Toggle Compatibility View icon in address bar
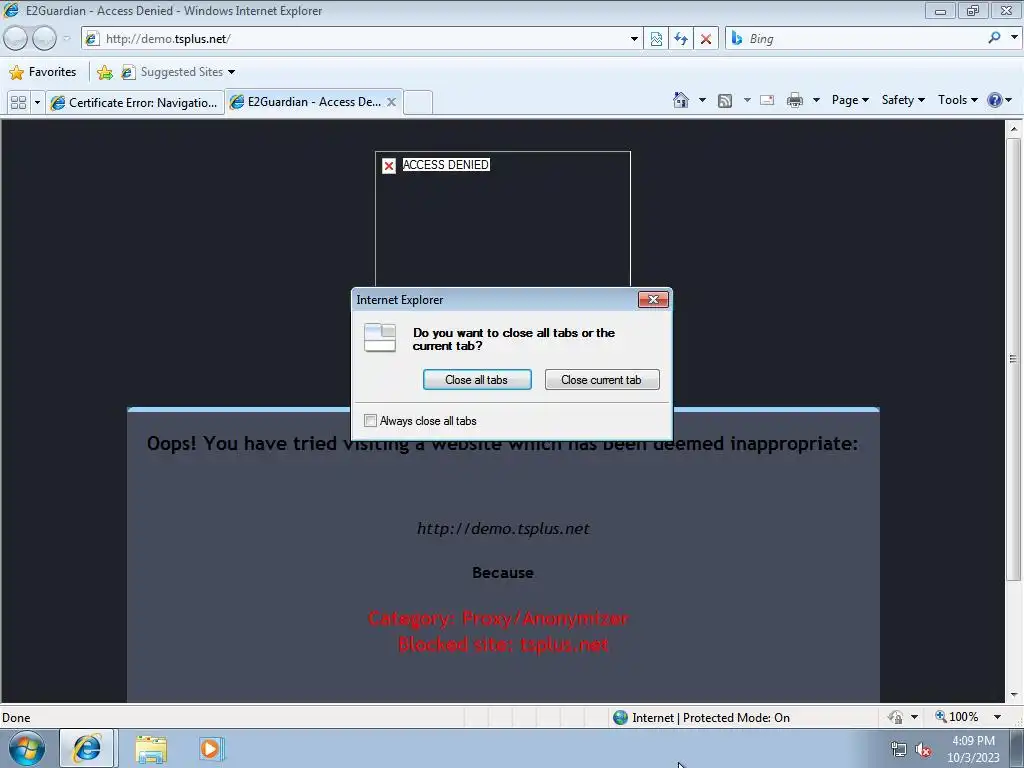This screenshot has width=1024, height=768. [656, 39]
